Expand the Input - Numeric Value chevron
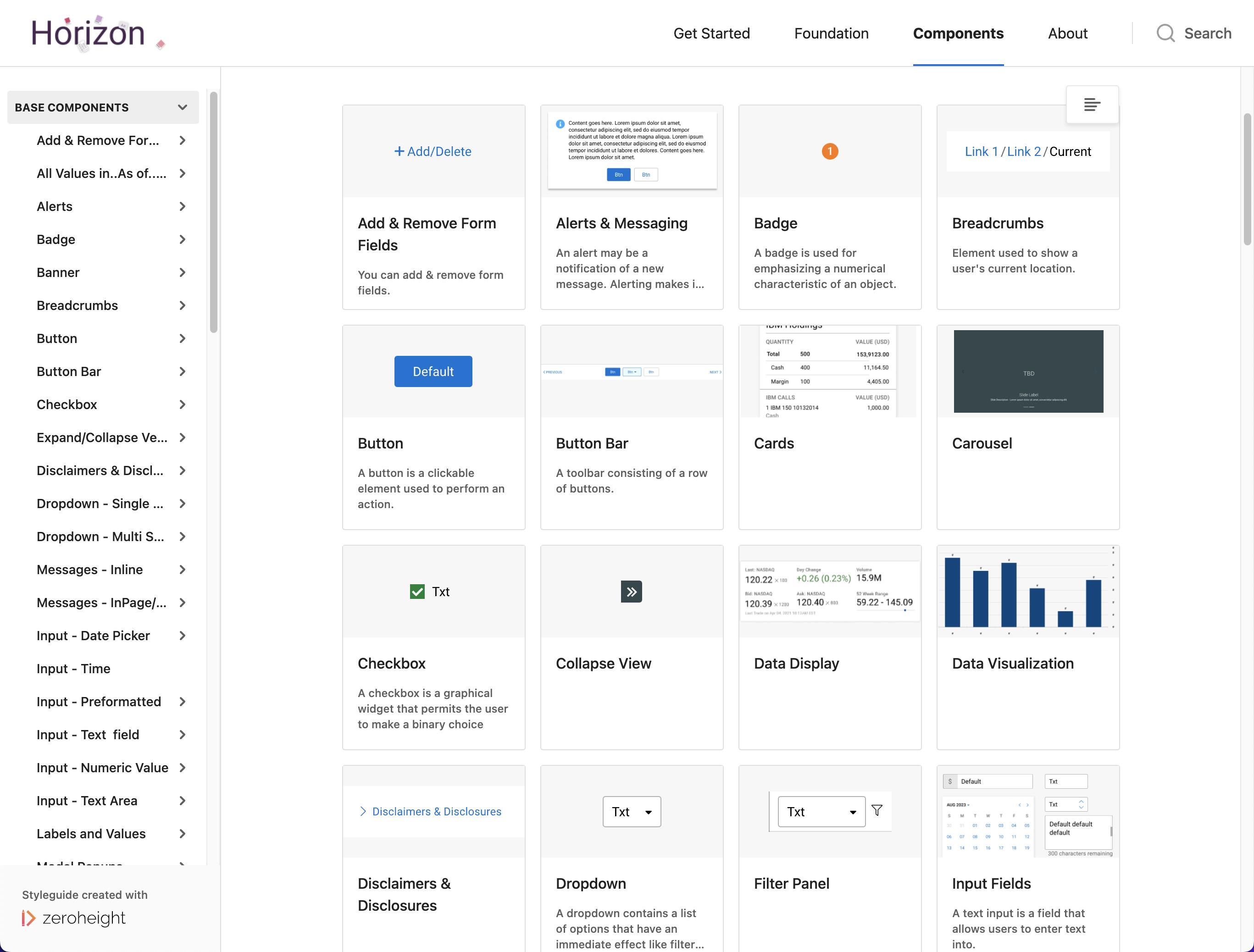The width and height of the screenshot is (1254, 952). pyautogui.click(x=183, y=767)
